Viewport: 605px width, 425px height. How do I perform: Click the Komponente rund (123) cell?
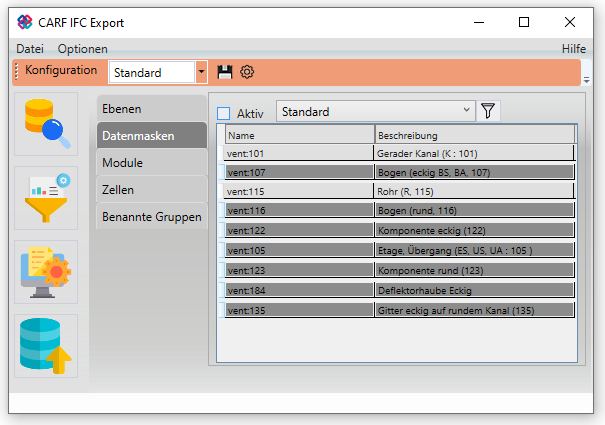pyautogui.click(x=475, y=271)
